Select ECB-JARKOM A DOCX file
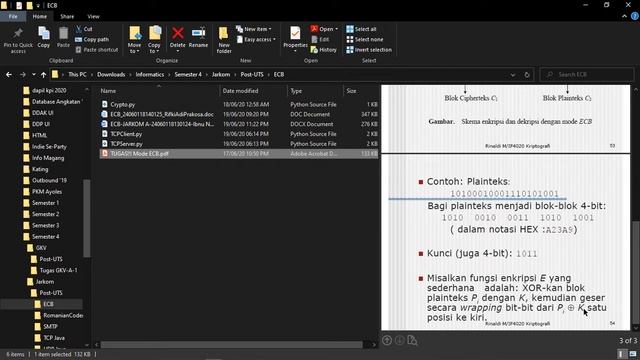640x360 pixels. 239,124
